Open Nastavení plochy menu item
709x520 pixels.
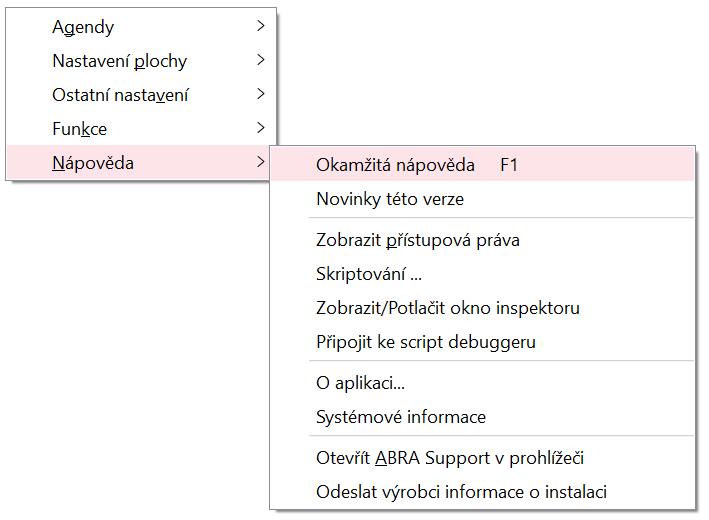119,61
